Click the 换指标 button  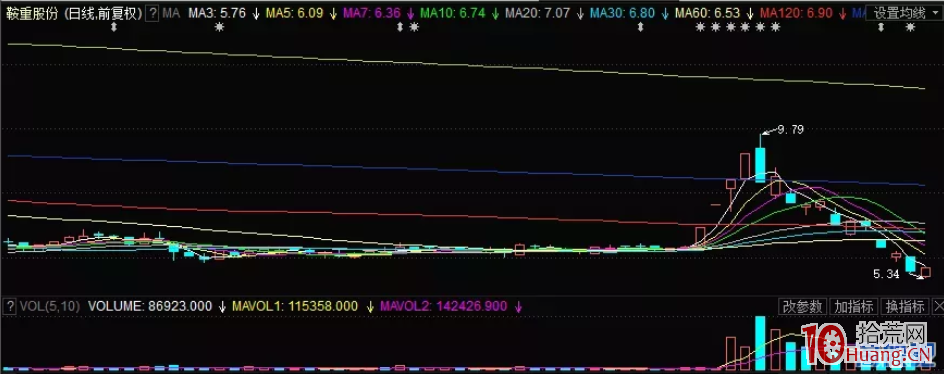pyautogui.click(x=905, y=307)
